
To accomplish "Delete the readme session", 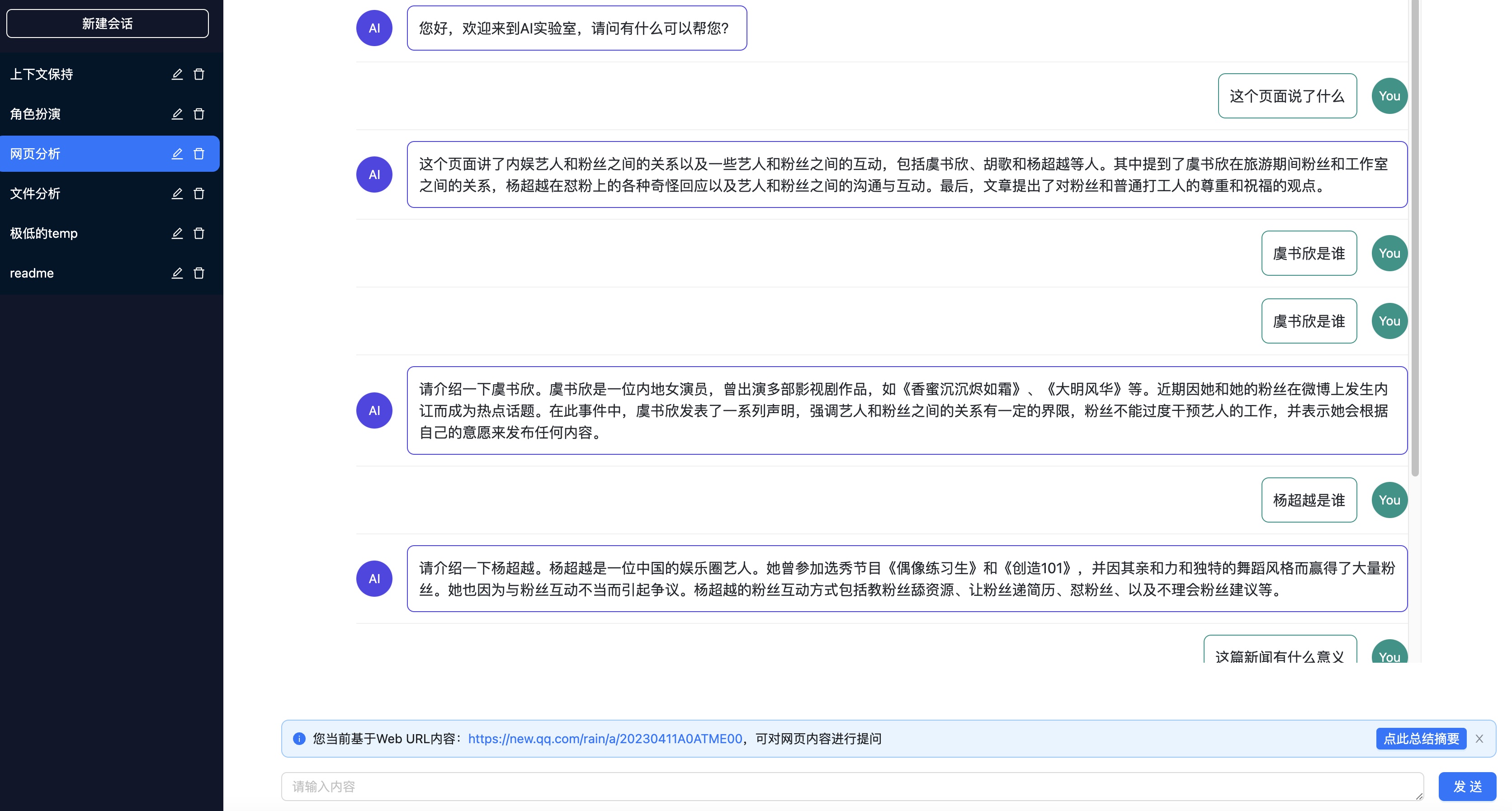I will [x=199, y=273].
